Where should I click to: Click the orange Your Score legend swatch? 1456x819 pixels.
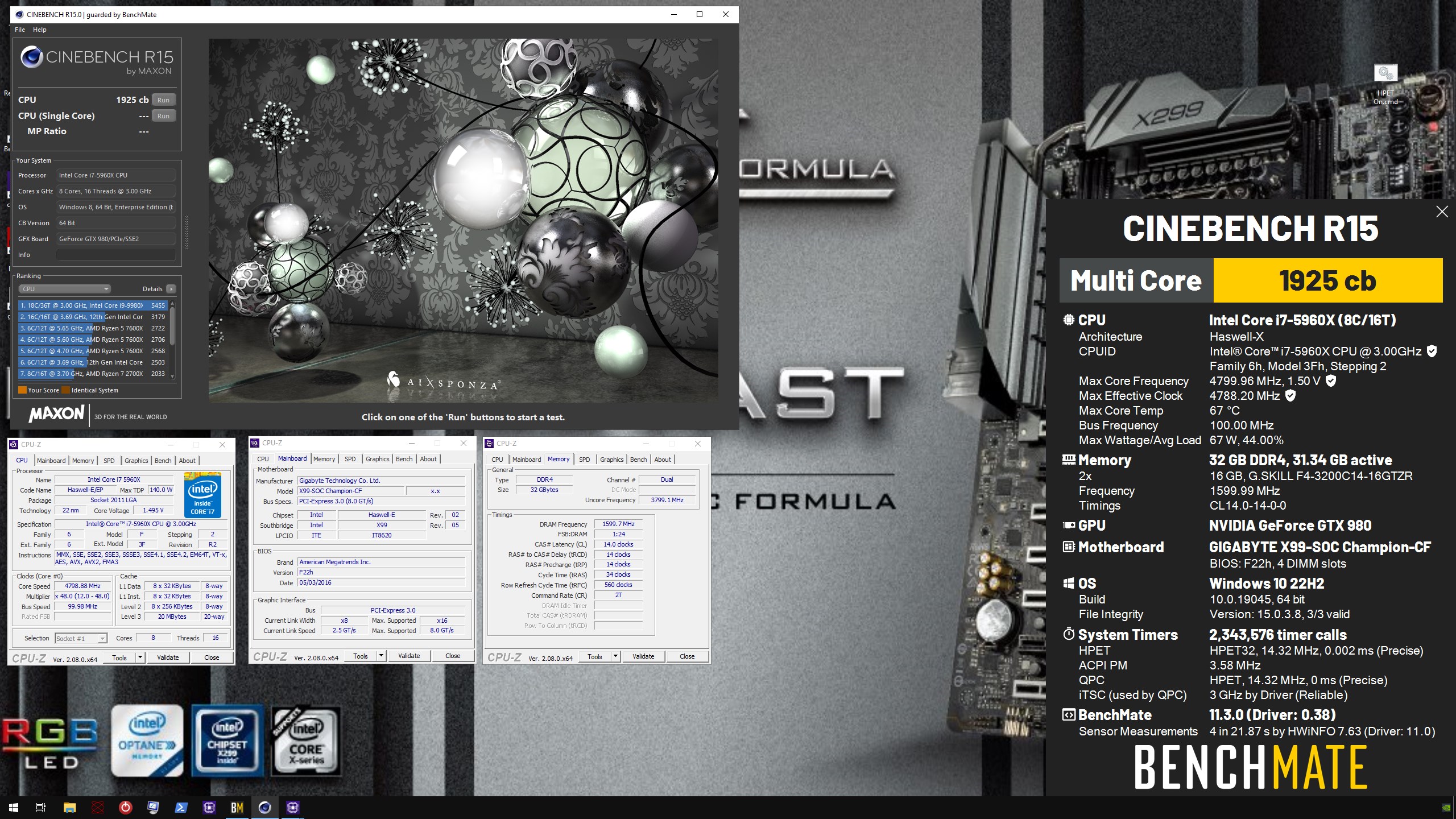tap(22, 390)
